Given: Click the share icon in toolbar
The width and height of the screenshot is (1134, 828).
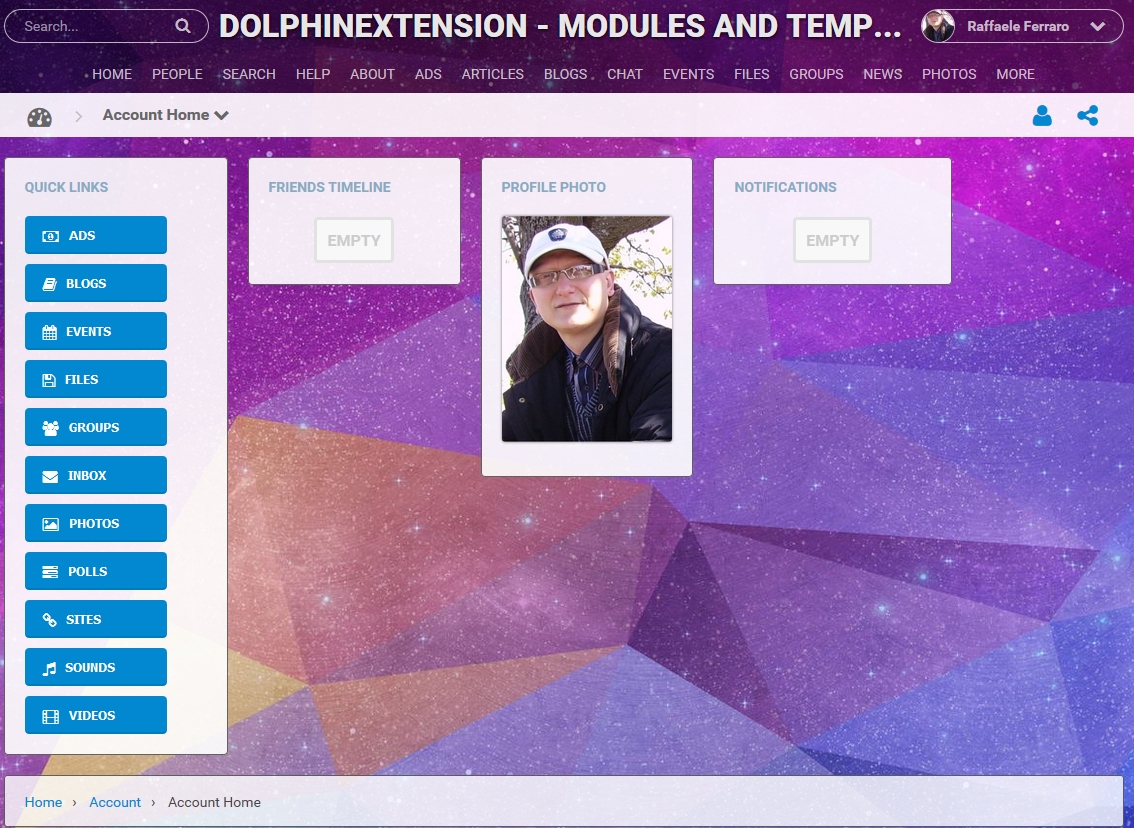Looking at the screenshot, I should (x=1088, y=116).
